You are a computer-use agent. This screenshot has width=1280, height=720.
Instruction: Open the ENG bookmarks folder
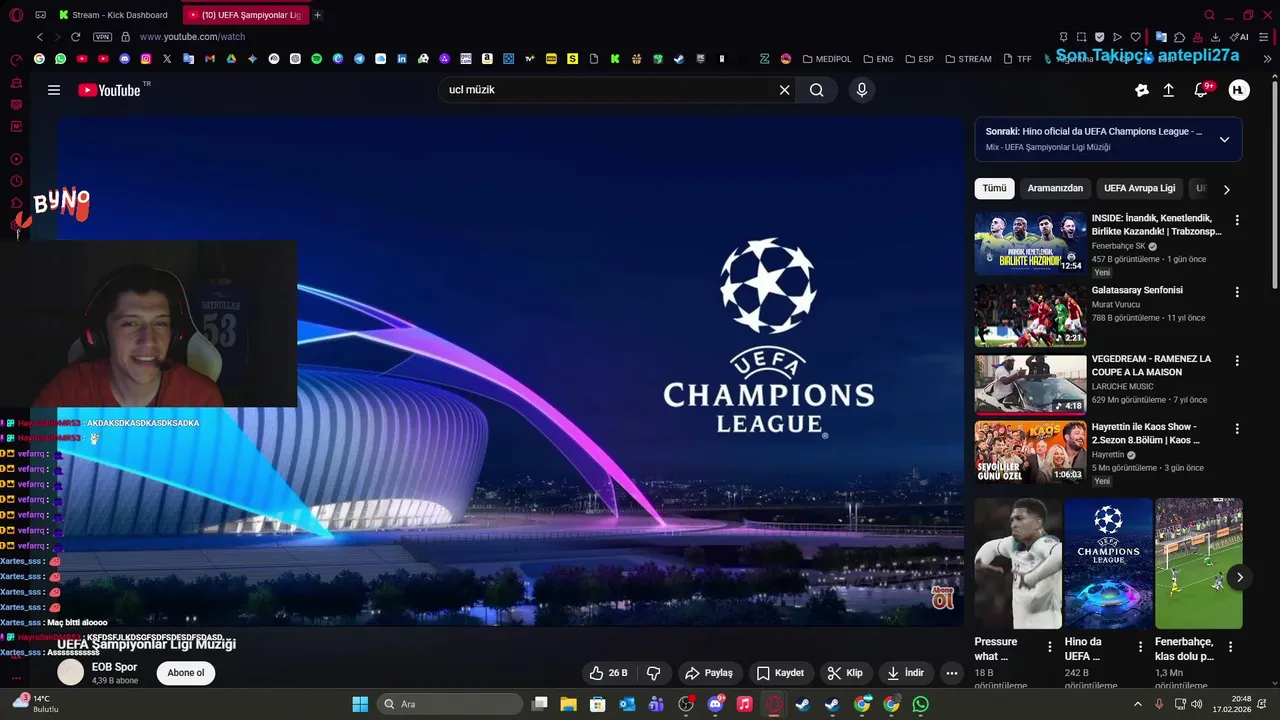879,59
